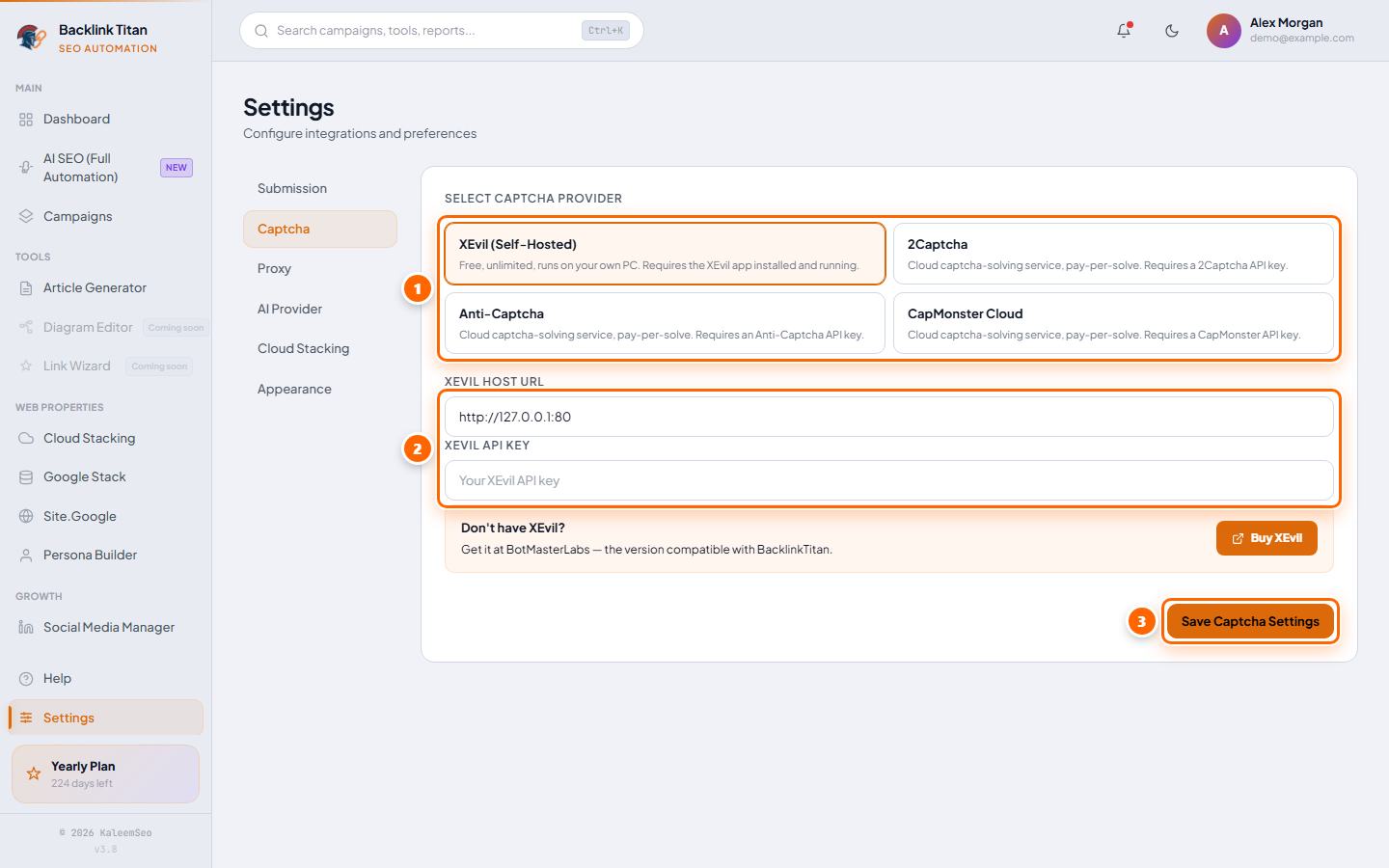Image resolution: width=1389 pixels, height=868 pixels.
Task: Open Settings in the sidebar
Action: [x=106, y=718]
